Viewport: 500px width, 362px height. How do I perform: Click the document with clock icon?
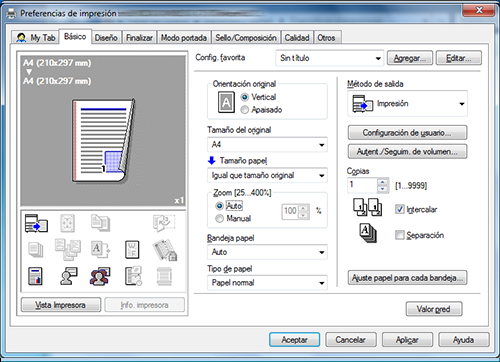pyautogui.click(x=133, y=276)
